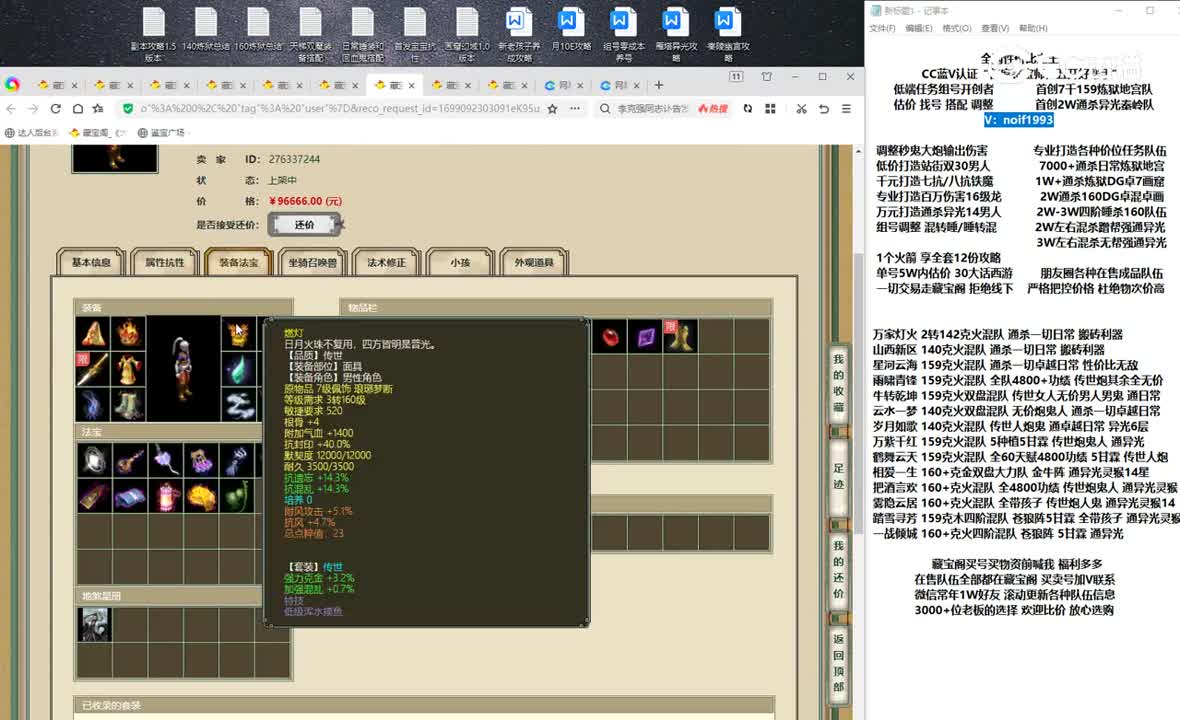Image resolution: width=1180 pixels, height=720 pixels.
Task: Close the active browser tab
Action: [x=412, y=85]
